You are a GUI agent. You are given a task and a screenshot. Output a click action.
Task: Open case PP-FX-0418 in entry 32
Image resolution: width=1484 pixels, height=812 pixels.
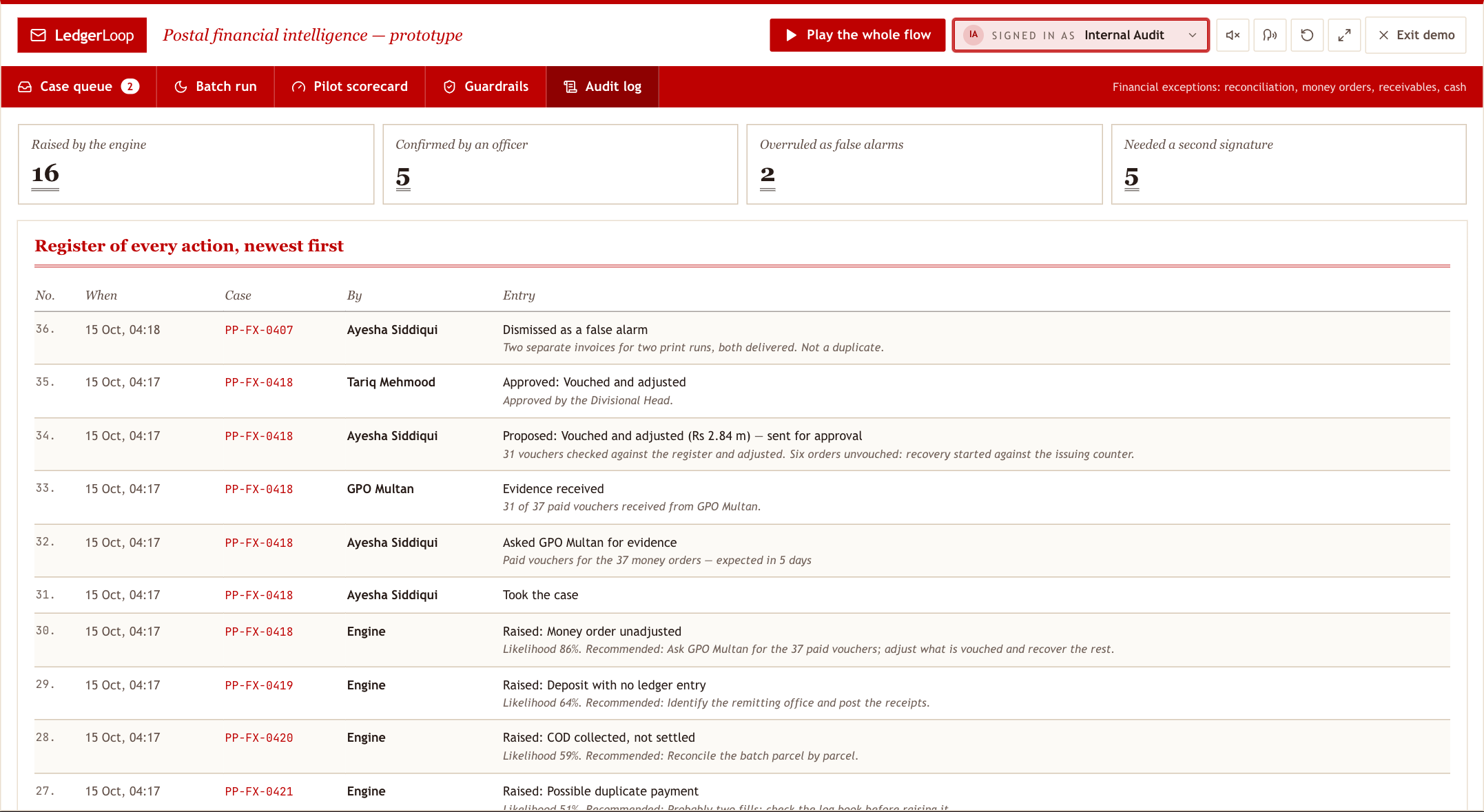point(259,543)
